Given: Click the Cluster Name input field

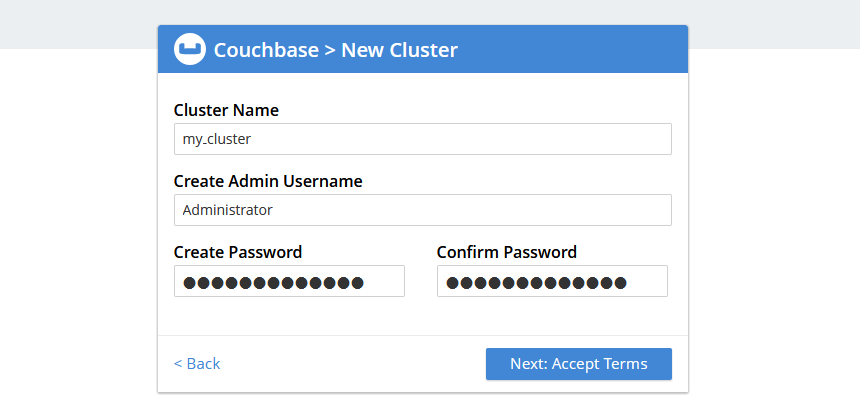Looking at the screenshot, I should 422,139.
